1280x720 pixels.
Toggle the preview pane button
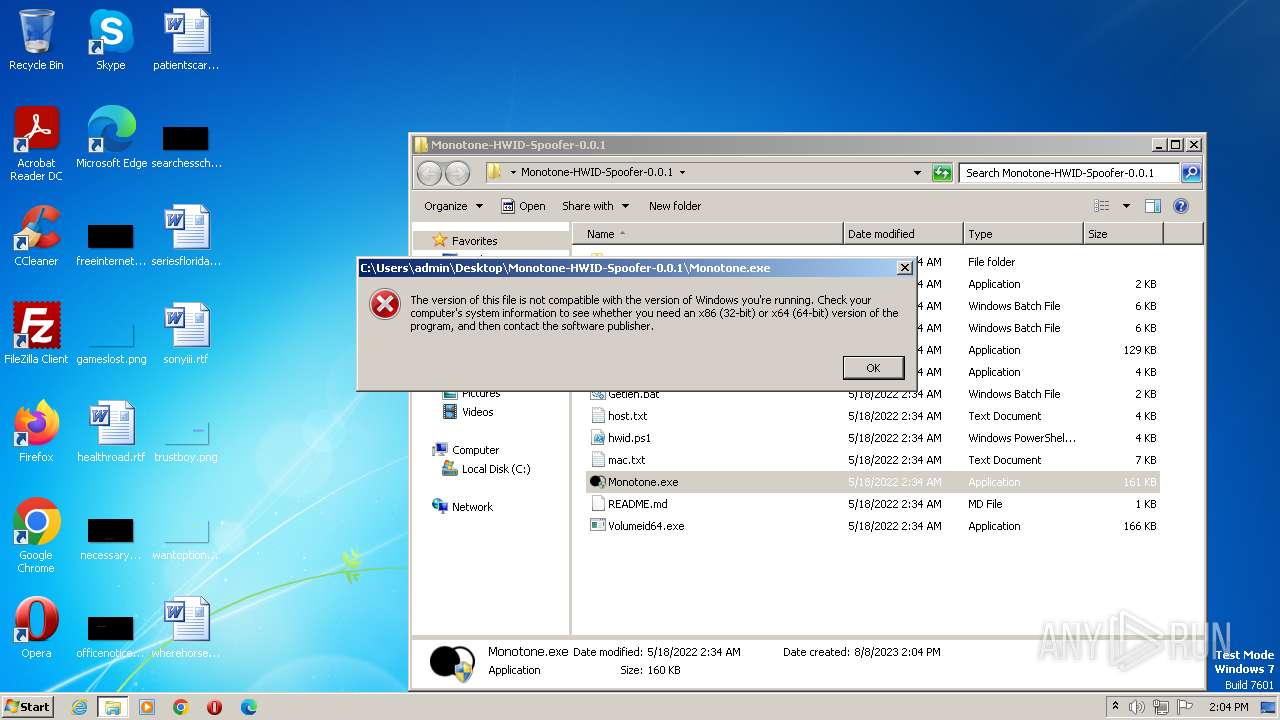(x=1152, y=206)
